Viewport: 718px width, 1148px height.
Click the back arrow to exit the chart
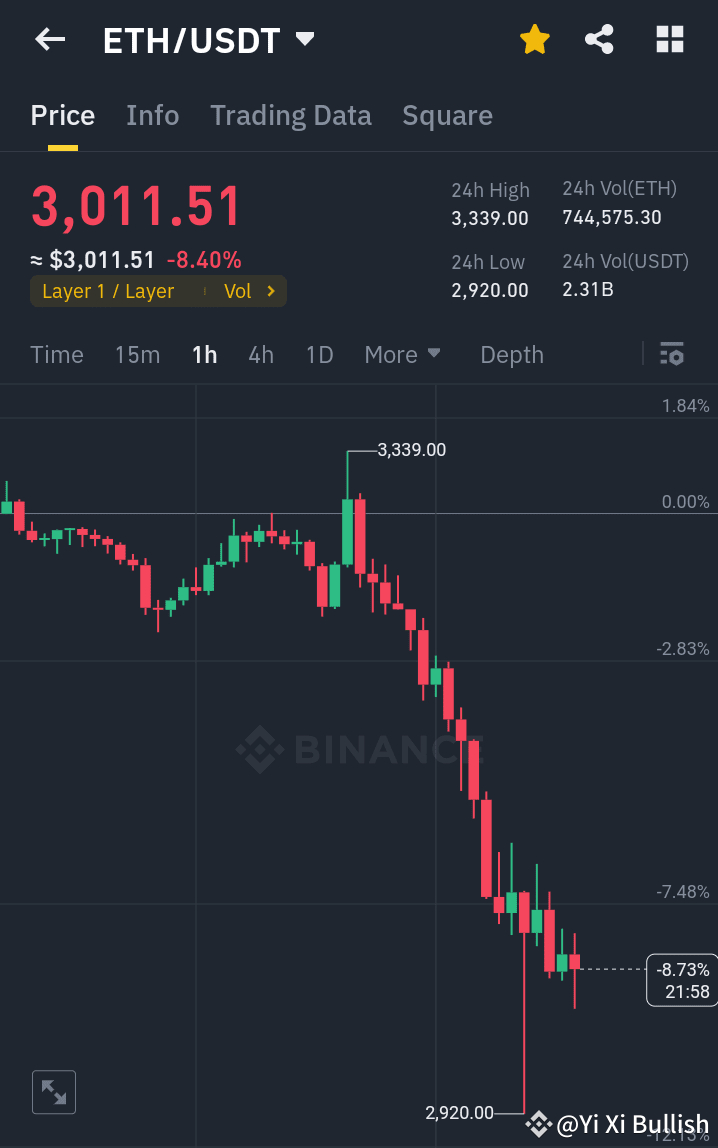[49, 39]
